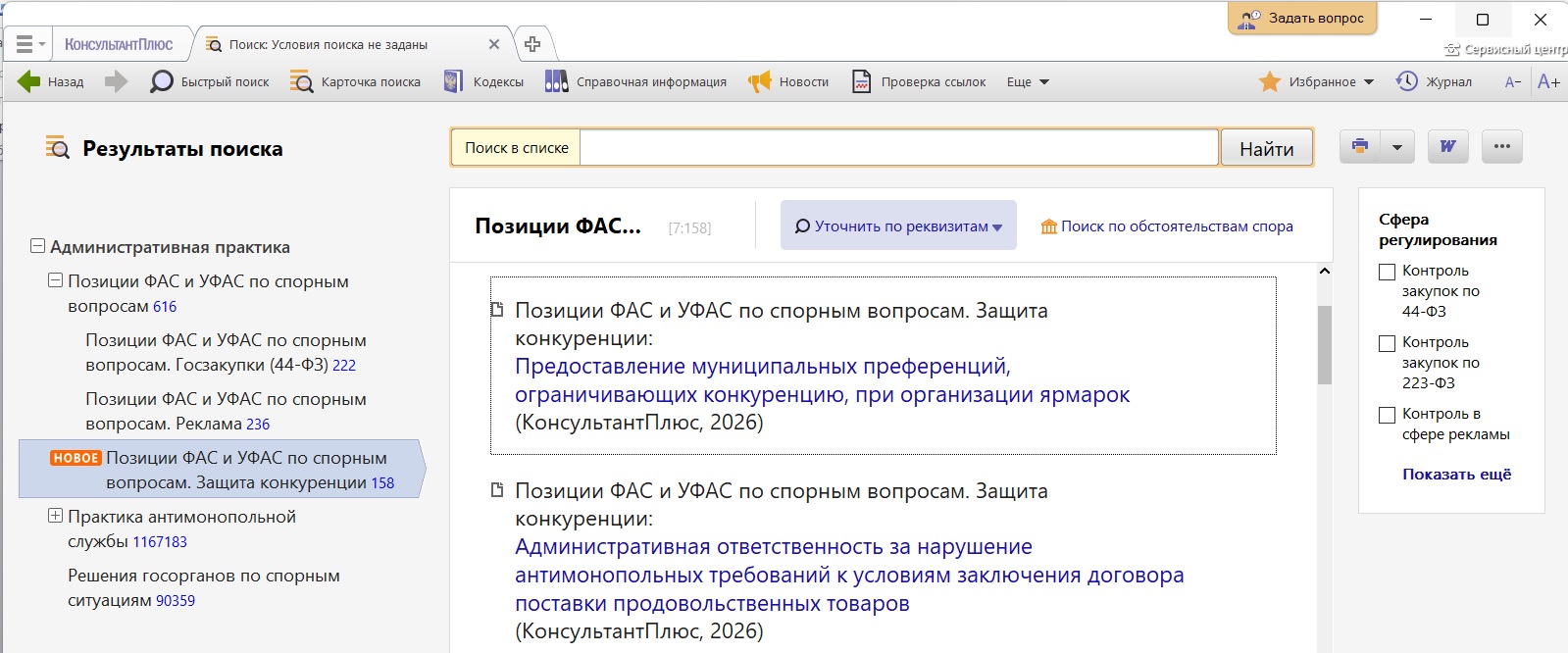Open Быстрый поиск magnifier
The width and height of the screenshot is (1568, 653).
(209, 81)
